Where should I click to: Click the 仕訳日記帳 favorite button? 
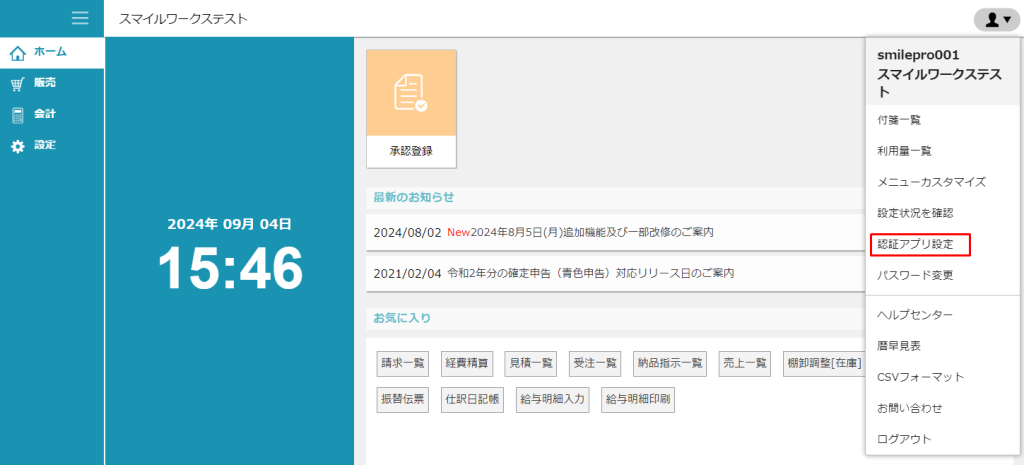473,400
